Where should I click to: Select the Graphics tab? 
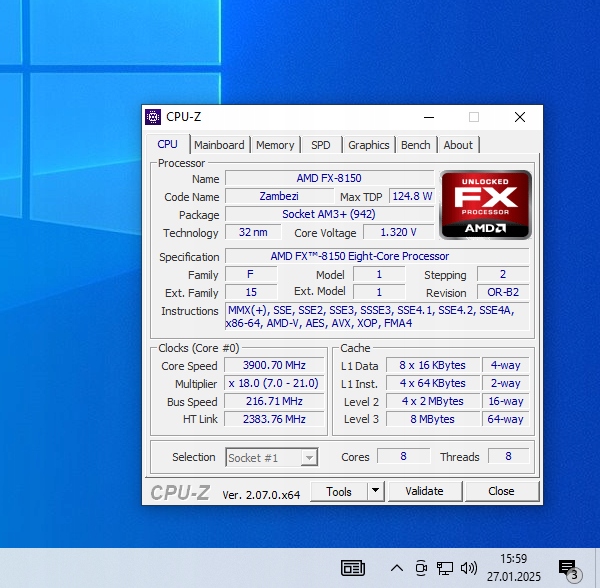click(x=368, y=145)
